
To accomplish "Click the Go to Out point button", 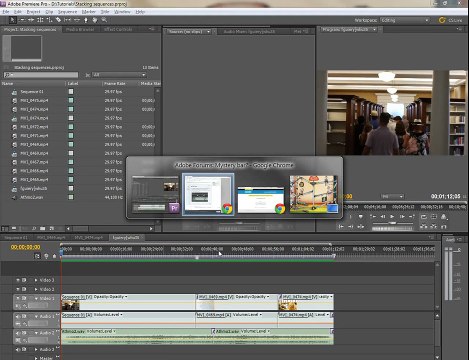I will [x=350, y=227].
